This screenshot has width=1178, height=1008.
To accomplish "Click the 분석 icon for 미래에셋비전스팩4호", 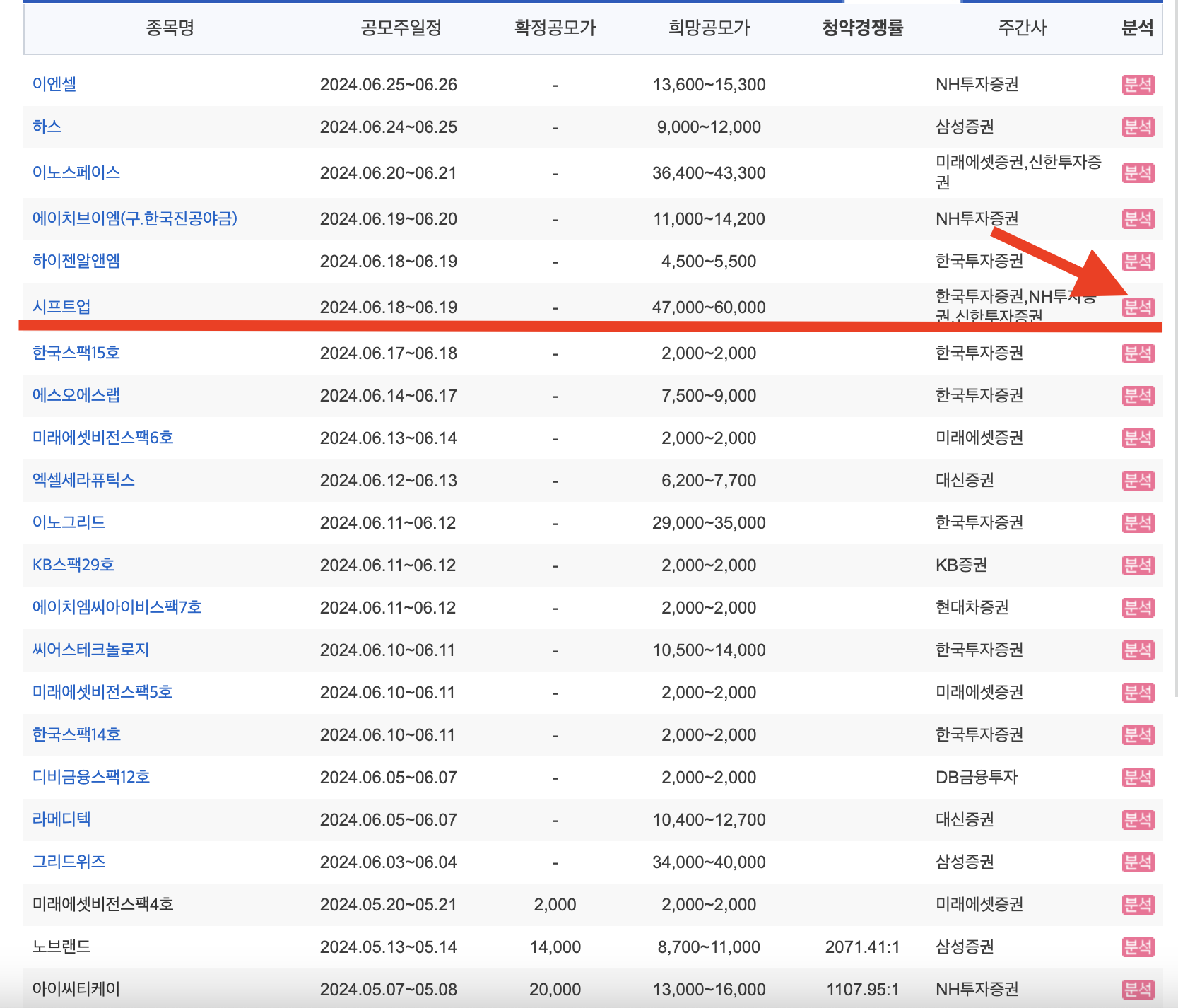I will pyautogui.click(x=1138, y=905).
